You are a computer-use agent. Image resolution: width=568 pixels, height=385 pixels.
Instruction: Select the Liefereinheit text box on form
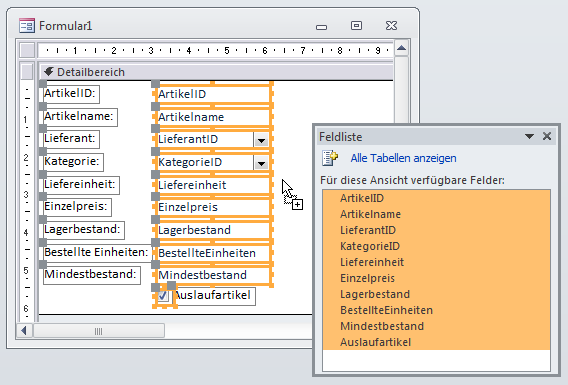[x=213, y=185]
